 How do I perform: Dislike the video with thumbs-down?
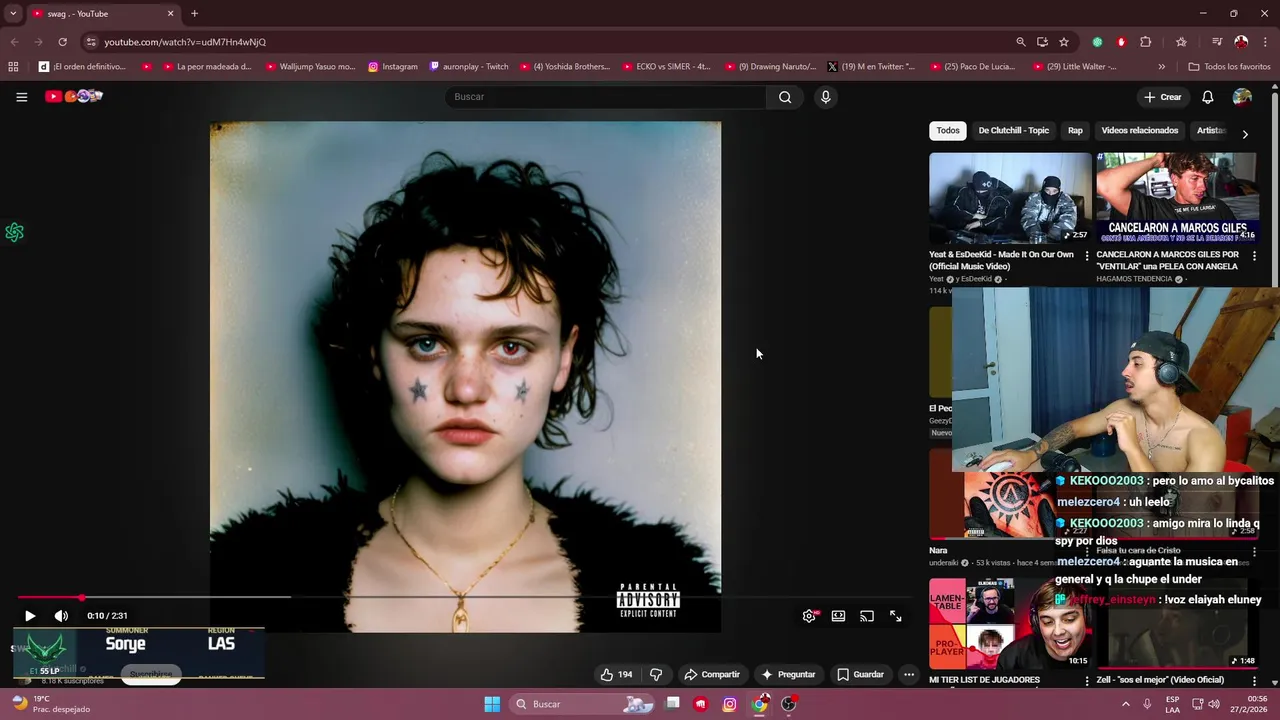pos(656,674)
